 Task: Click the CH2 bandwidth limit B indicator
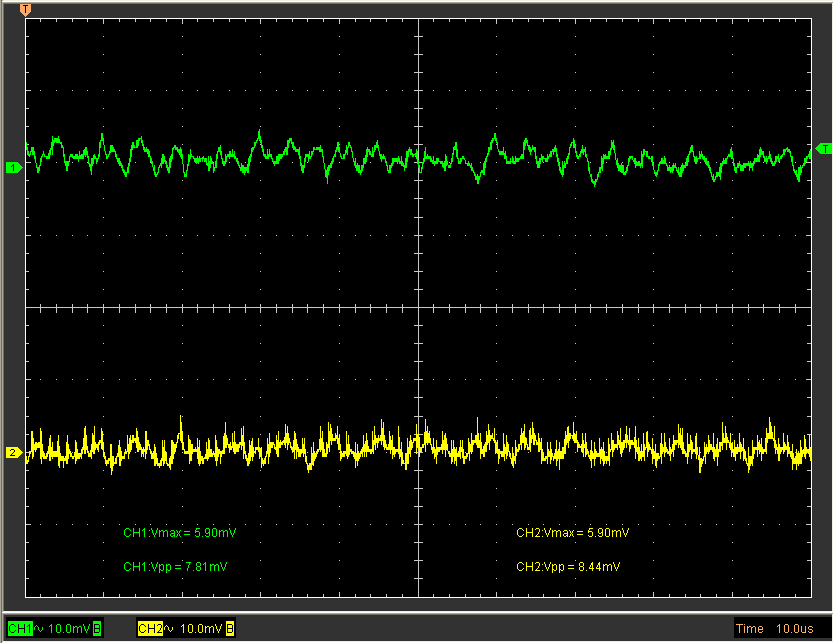[229, 629]
